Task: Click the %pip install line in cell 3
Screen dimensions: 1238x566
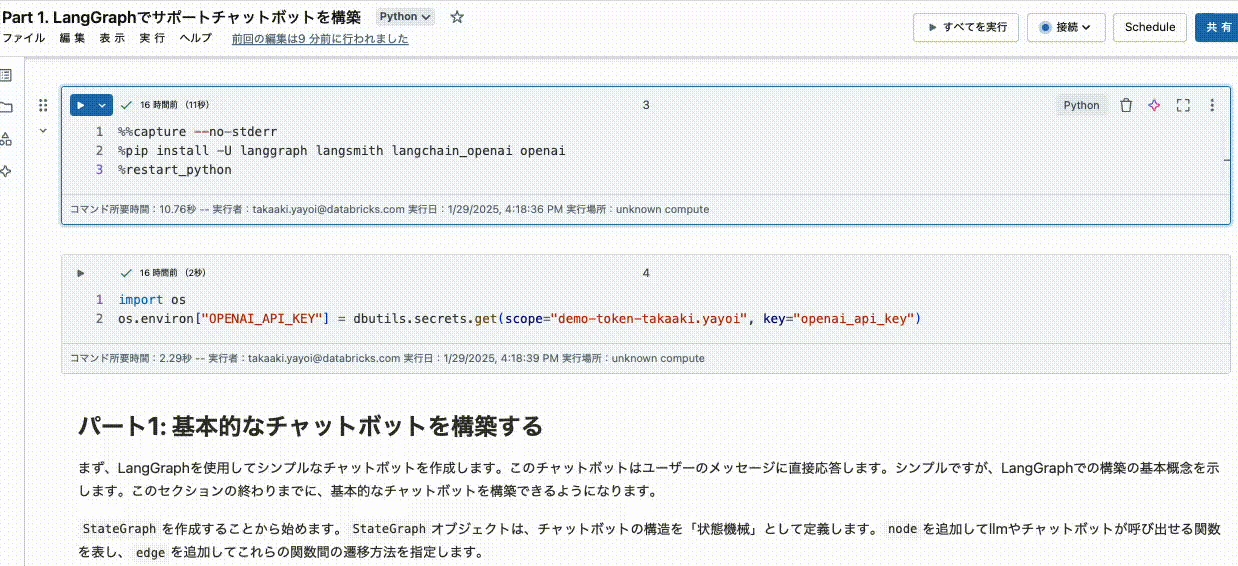Action: [x=342, y=151]
